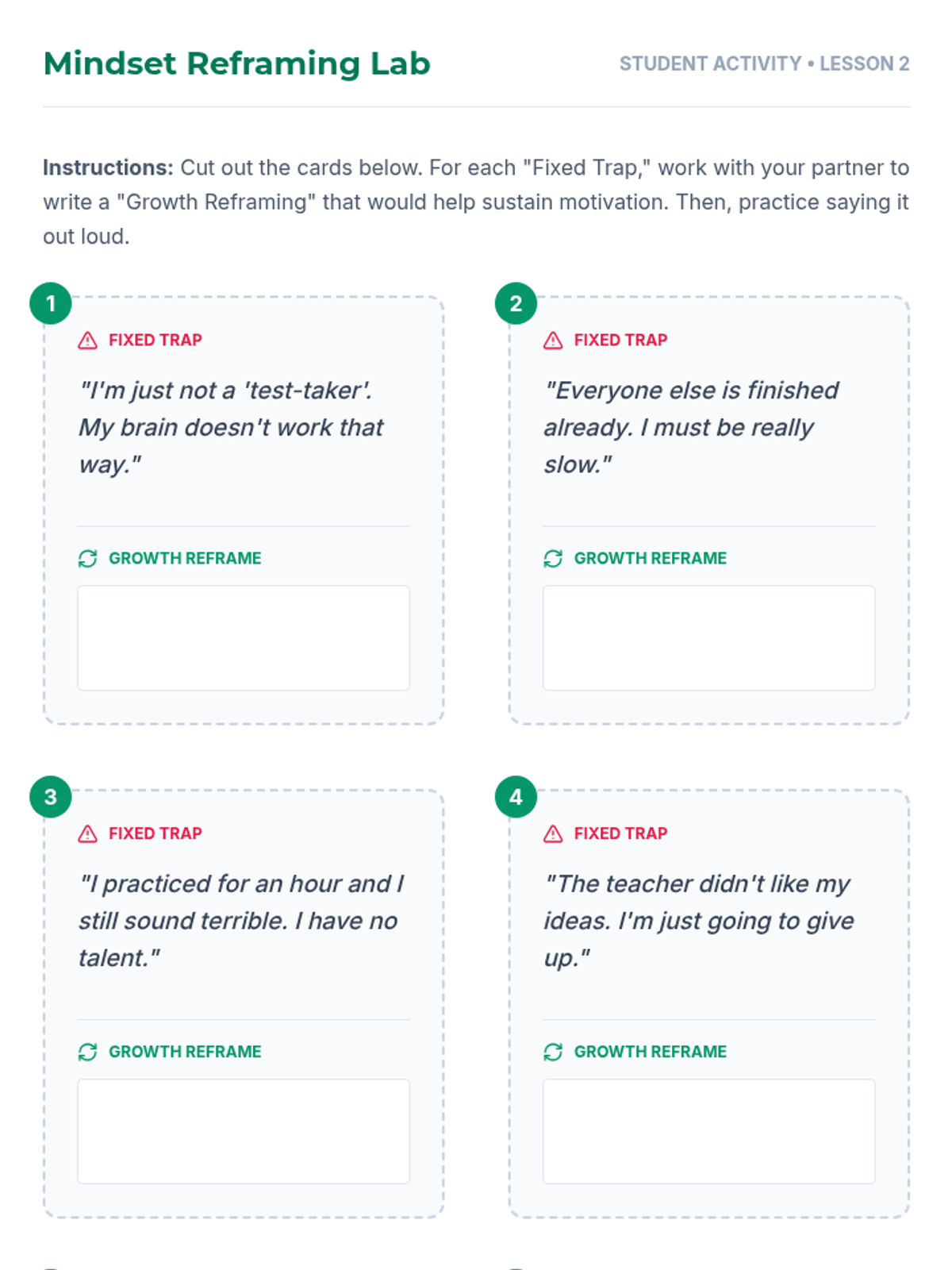This screenshot has height=1270, width=952.
Task: Click the Growth Reframe answer box on card 1
Action: [x=244, y=638]
